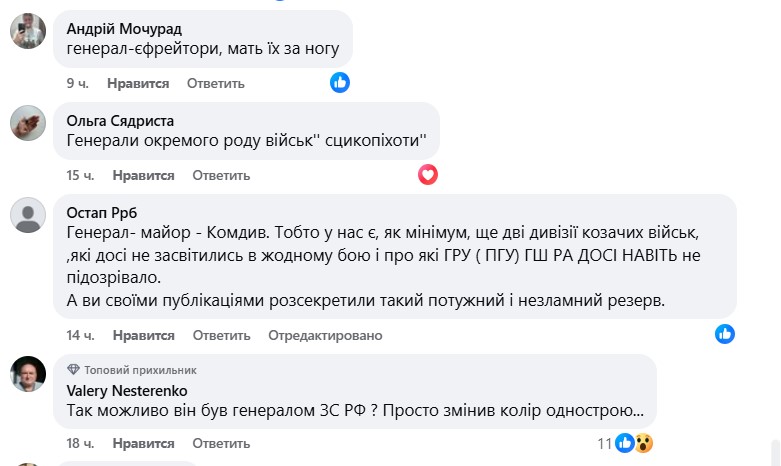Viewport: 781px width, 466px height.
Task: Like Ольга Сядриста's comment via Нравится
Action: (143, 175)
